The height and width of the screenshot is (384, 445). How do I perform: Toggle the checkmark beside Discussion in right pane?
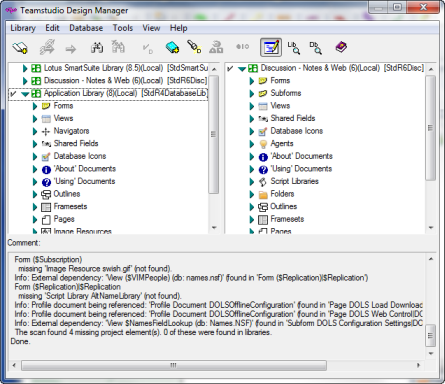click(x=230, y=69)
